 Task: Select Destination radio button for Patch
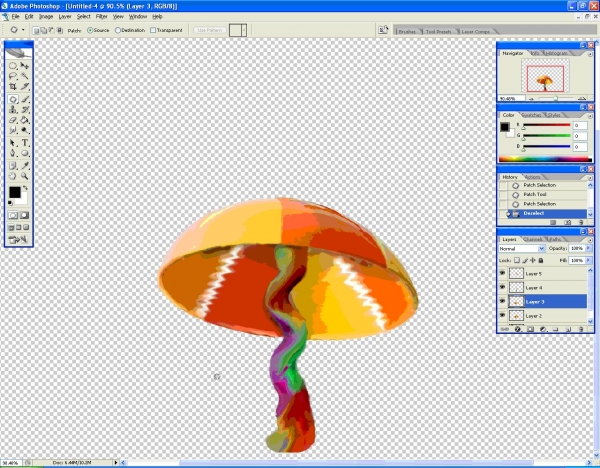118,30
